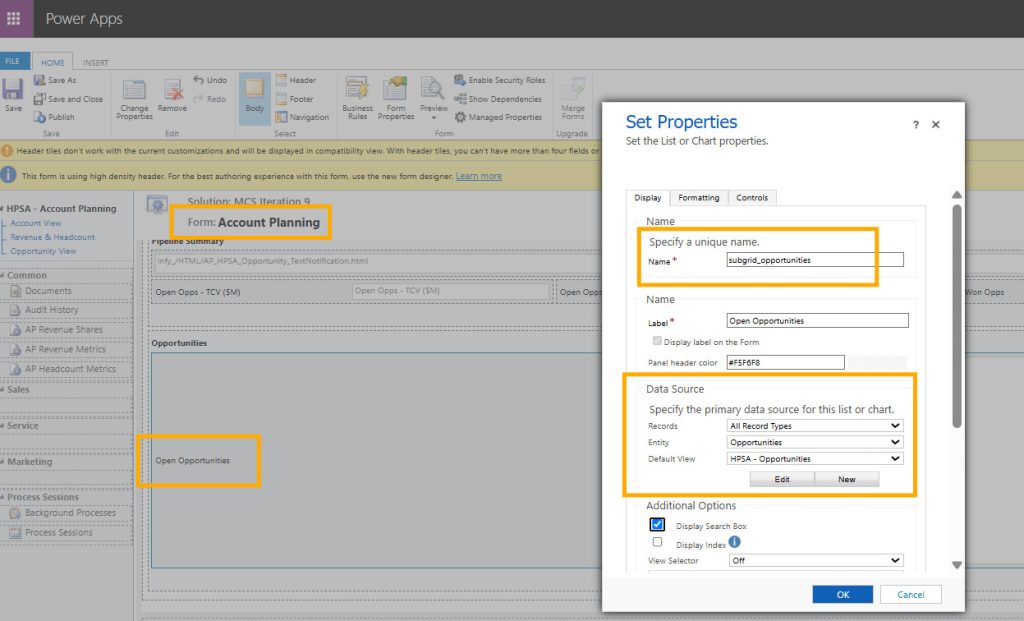The image size is (1024, 621).
Task: Switch to the Formatting tab
Action: 699,197
